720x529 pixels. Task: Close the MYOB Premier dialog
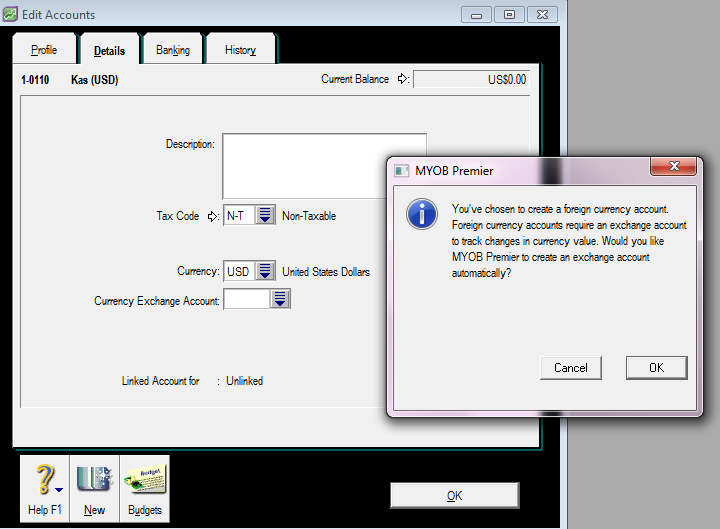click(674, 166)
